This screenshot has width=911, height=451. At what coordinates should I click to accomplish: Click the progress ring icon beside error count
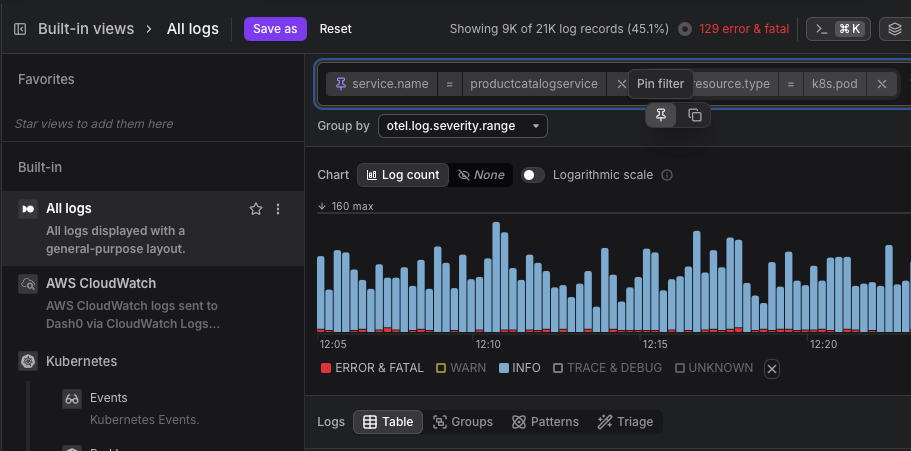[686, 29]
